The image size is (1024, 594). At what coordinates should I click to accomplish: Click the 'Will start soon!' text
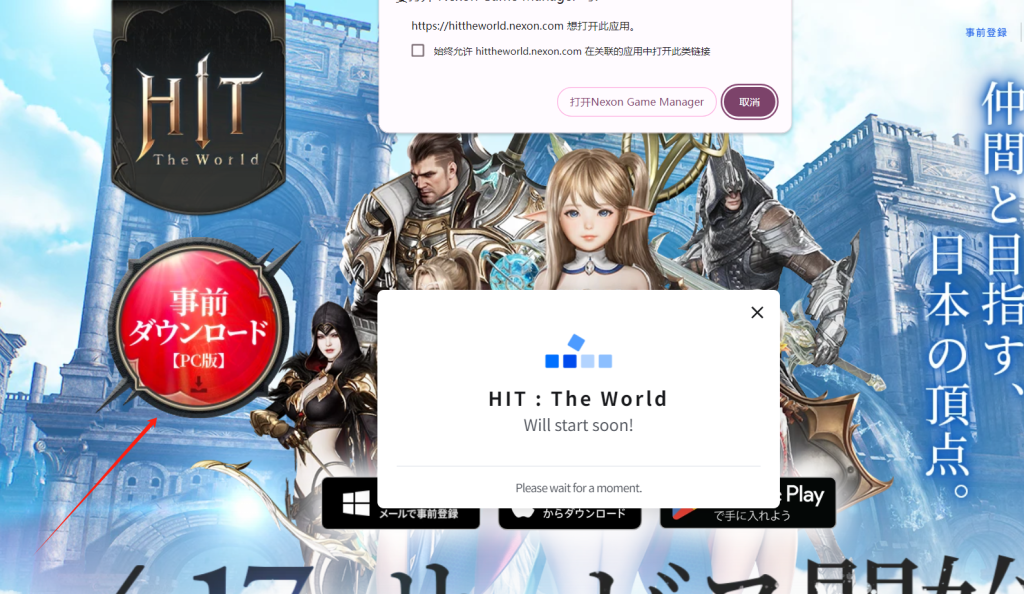578,425
